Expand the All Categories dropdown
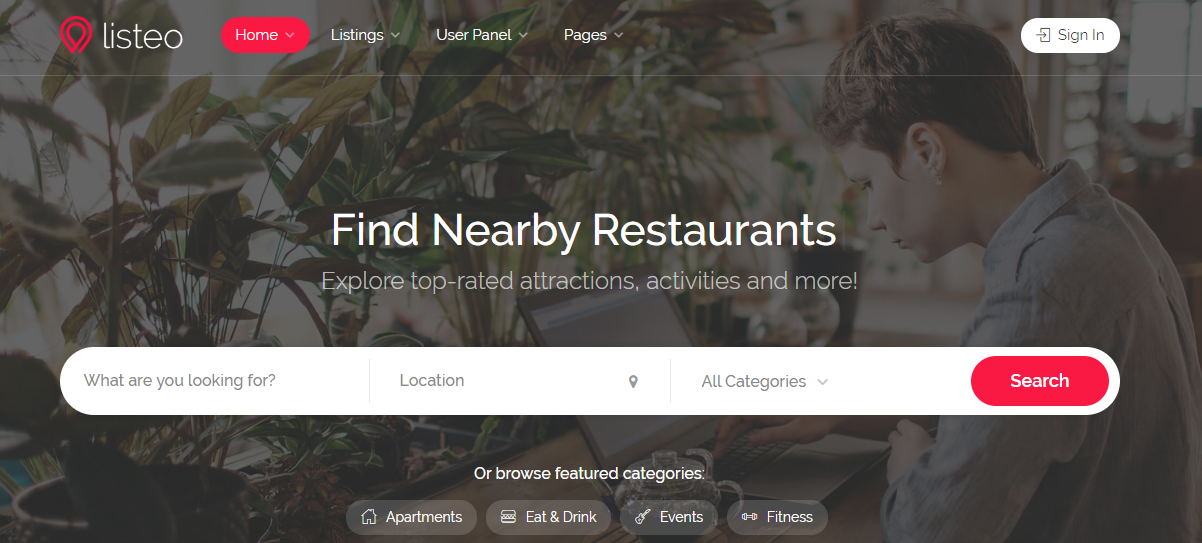This screenshot has height=543, width=1202. tap(765, 381)
